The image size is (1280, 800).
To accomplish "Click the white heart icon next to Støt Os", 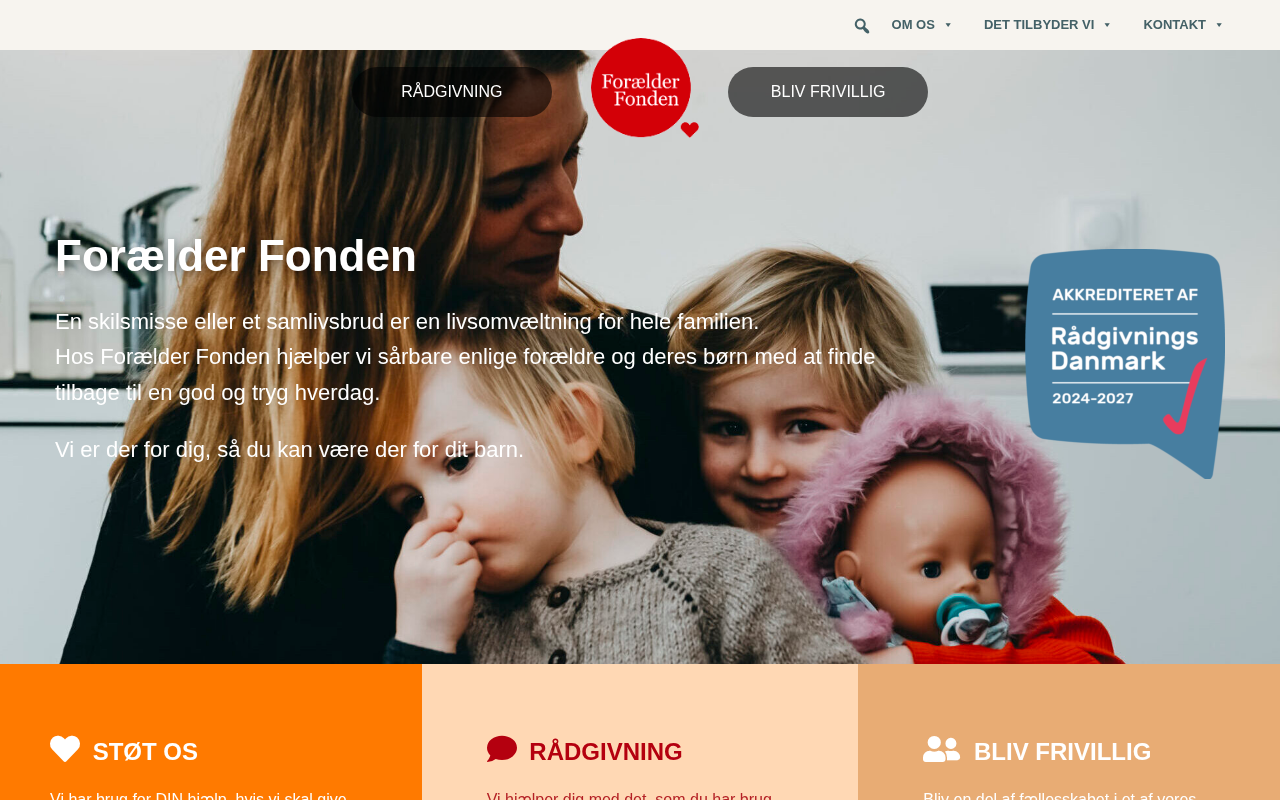I will [x=65, y=749].
